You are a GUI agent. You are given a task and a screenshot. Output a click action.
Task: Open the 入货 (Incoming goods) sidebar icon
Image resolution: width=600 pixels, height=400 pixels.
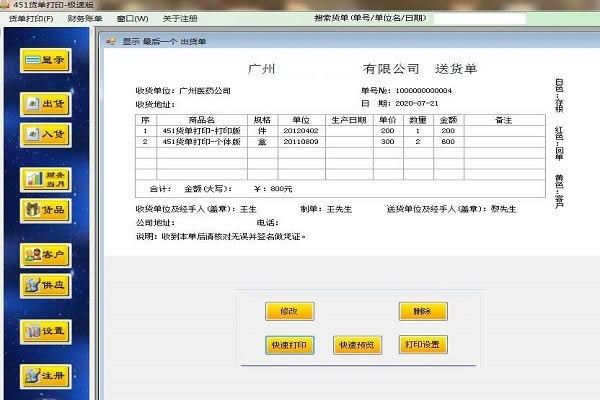pos(47,133)
